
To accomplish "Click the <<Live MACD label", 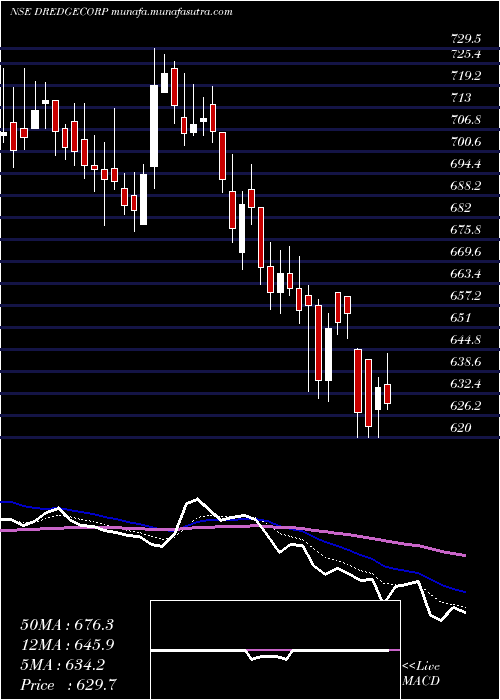I will pyautogui.click(x=421, y=674).
